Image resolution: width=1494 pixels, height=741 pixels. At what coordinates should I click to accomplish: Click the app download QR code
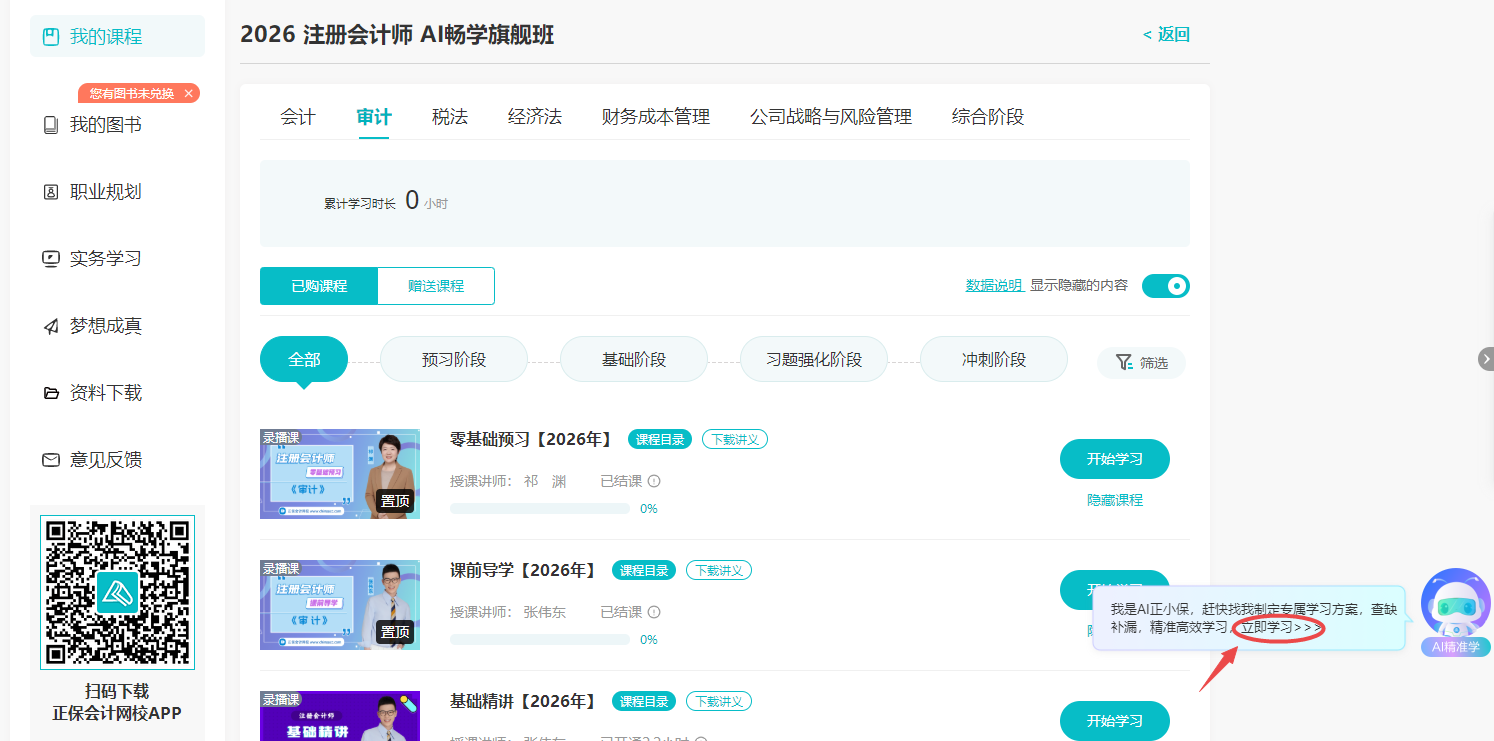coord(116,592)
